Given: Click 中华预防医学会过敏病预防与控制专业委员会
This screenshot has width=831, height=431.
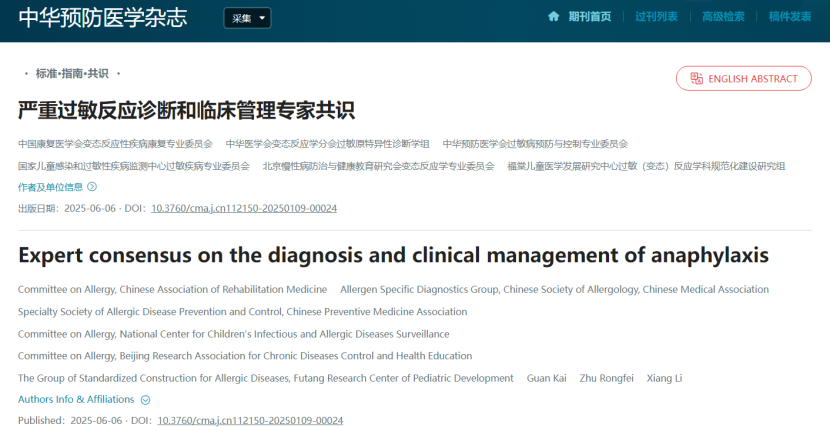Looking at the screenshot, I should [x=535, y=144].
